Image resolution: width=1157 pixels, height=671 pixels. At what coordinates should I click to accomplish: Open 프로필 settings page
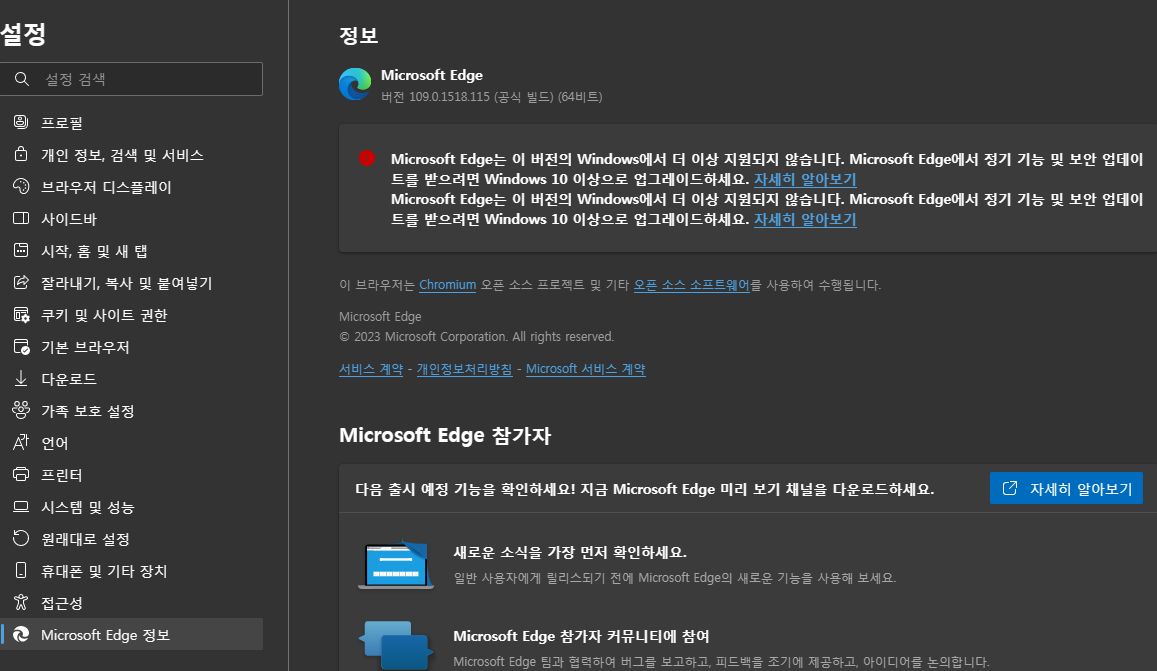coord(131,122)
